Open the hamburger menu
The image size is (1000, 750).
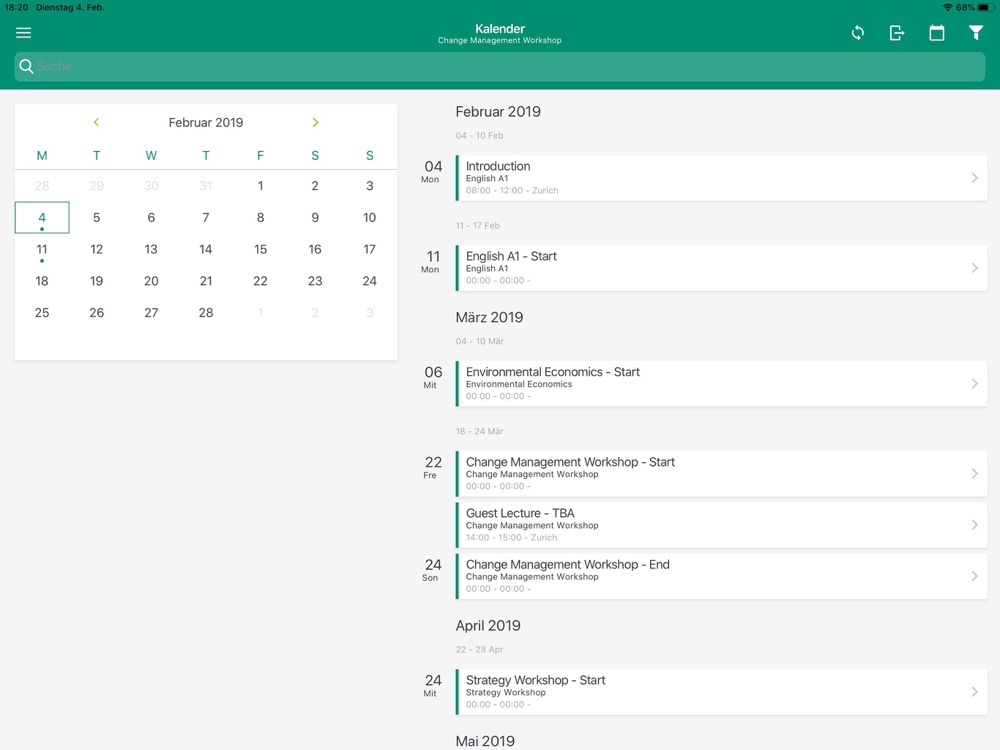(24, 33)
